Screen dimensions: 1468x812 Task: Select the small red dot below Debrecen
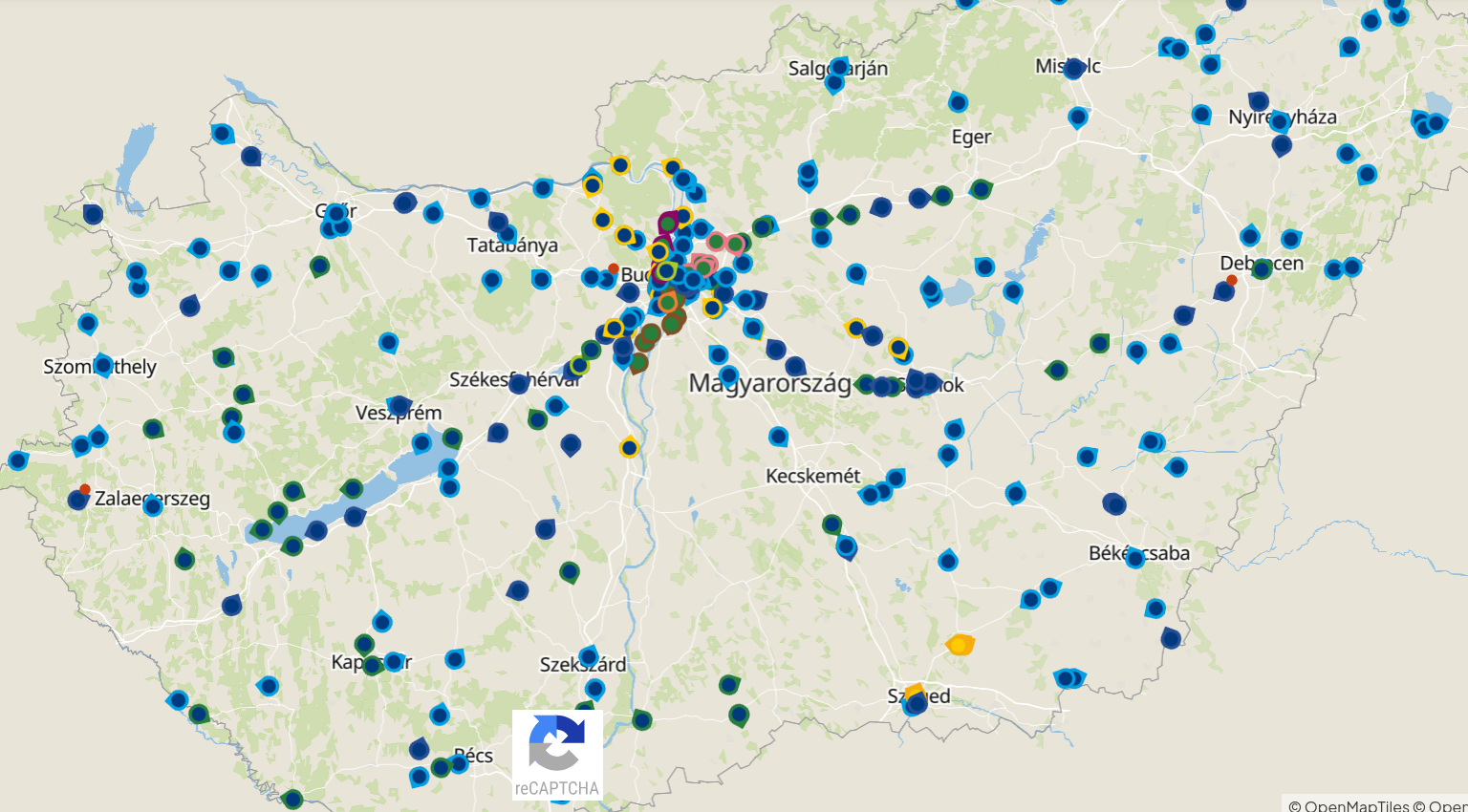pos(1232,280)
